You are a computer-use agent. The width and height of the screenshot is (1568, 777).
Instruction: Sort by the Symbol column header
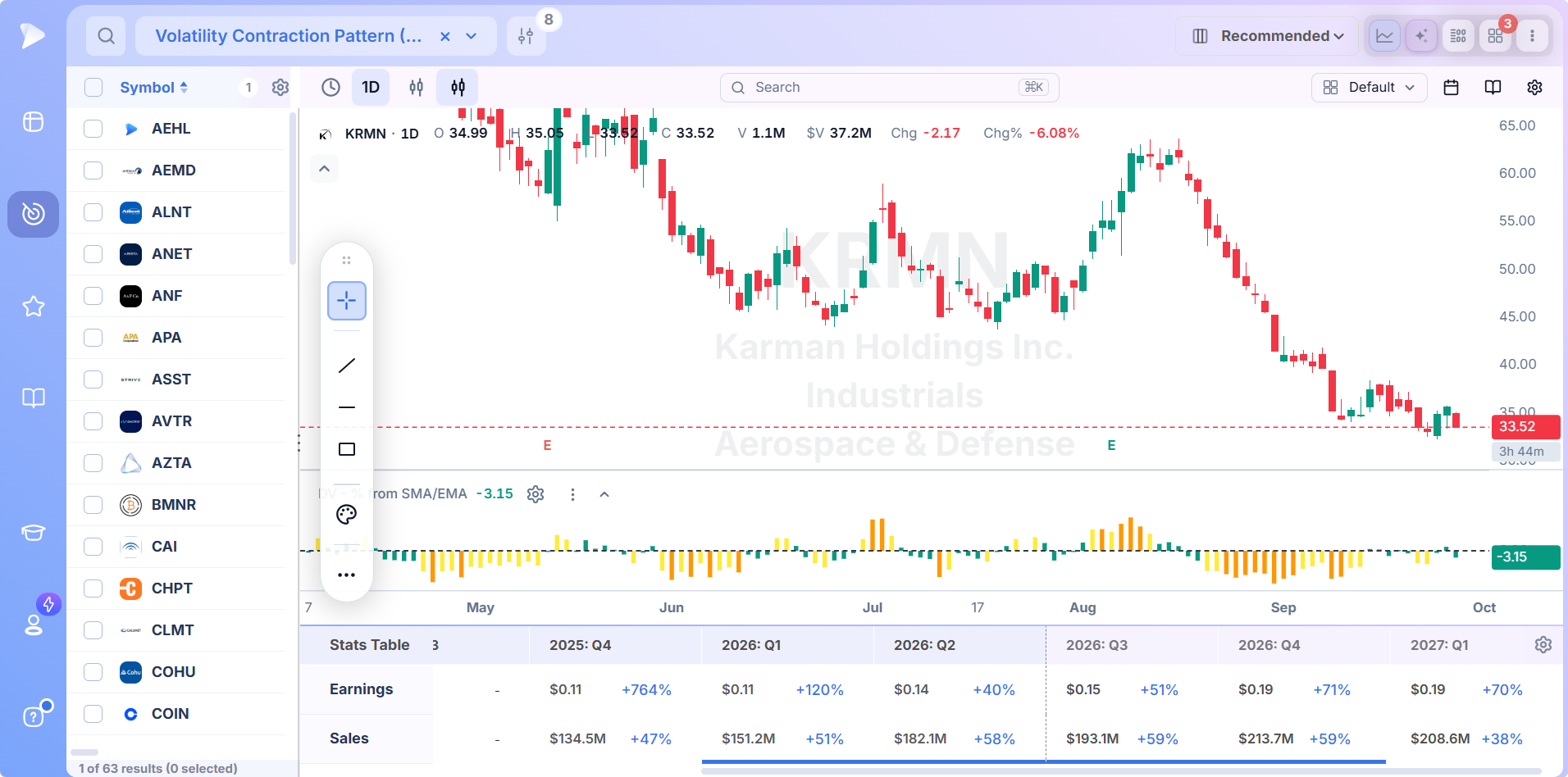[153, 88]
